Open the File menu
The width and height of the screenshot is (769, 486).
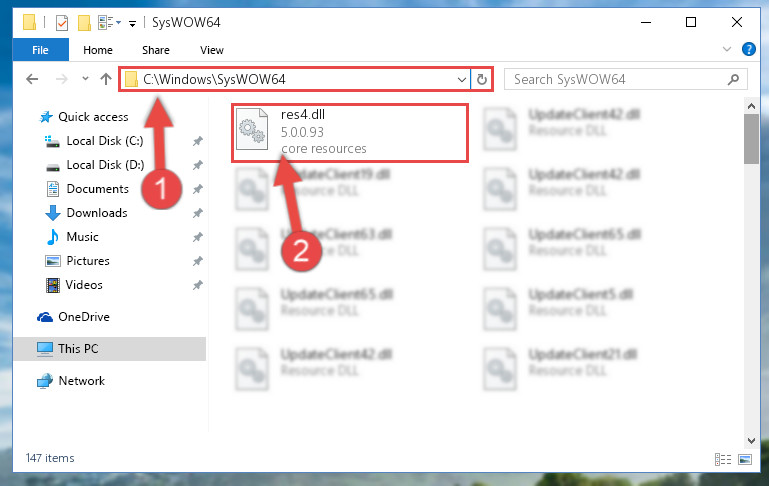pos(41,50)
